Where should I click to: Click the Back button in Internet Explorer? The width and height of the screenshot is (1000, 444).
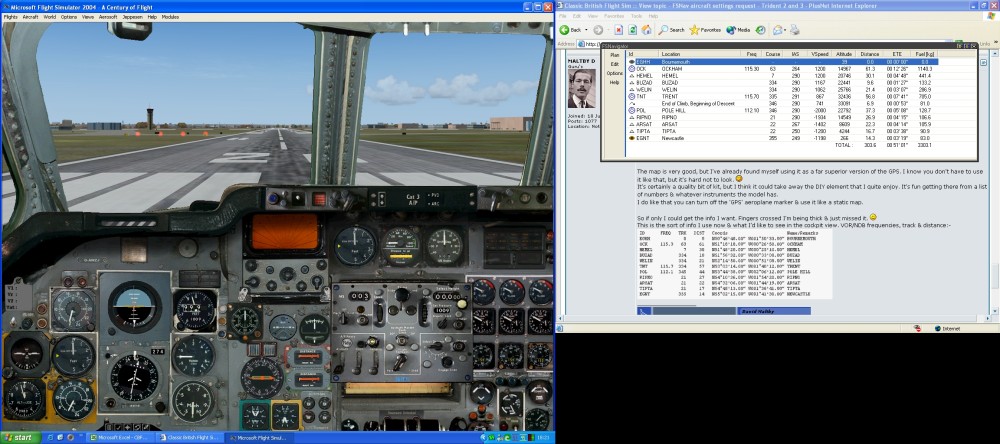pyautogui.click(x=570, y=30)
